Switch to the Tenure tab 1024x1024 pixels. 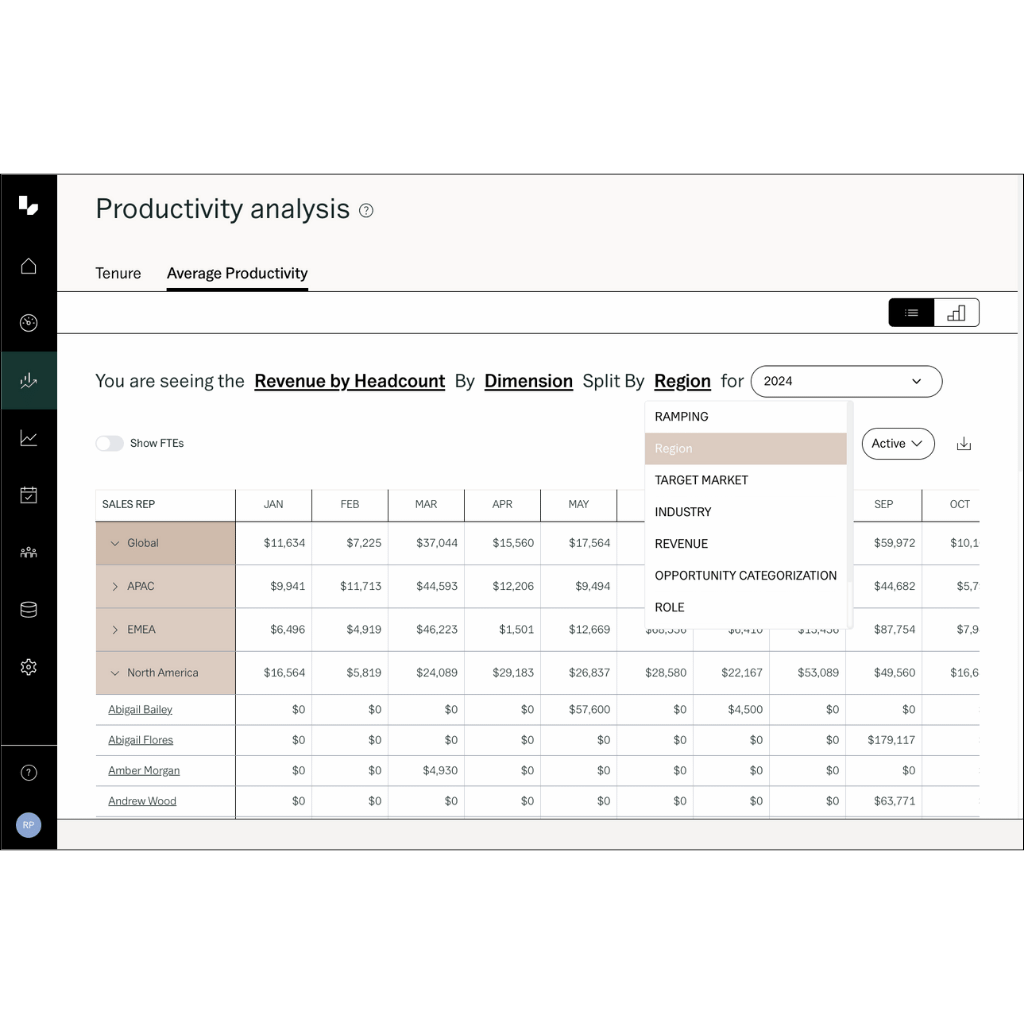click(118, 273)
